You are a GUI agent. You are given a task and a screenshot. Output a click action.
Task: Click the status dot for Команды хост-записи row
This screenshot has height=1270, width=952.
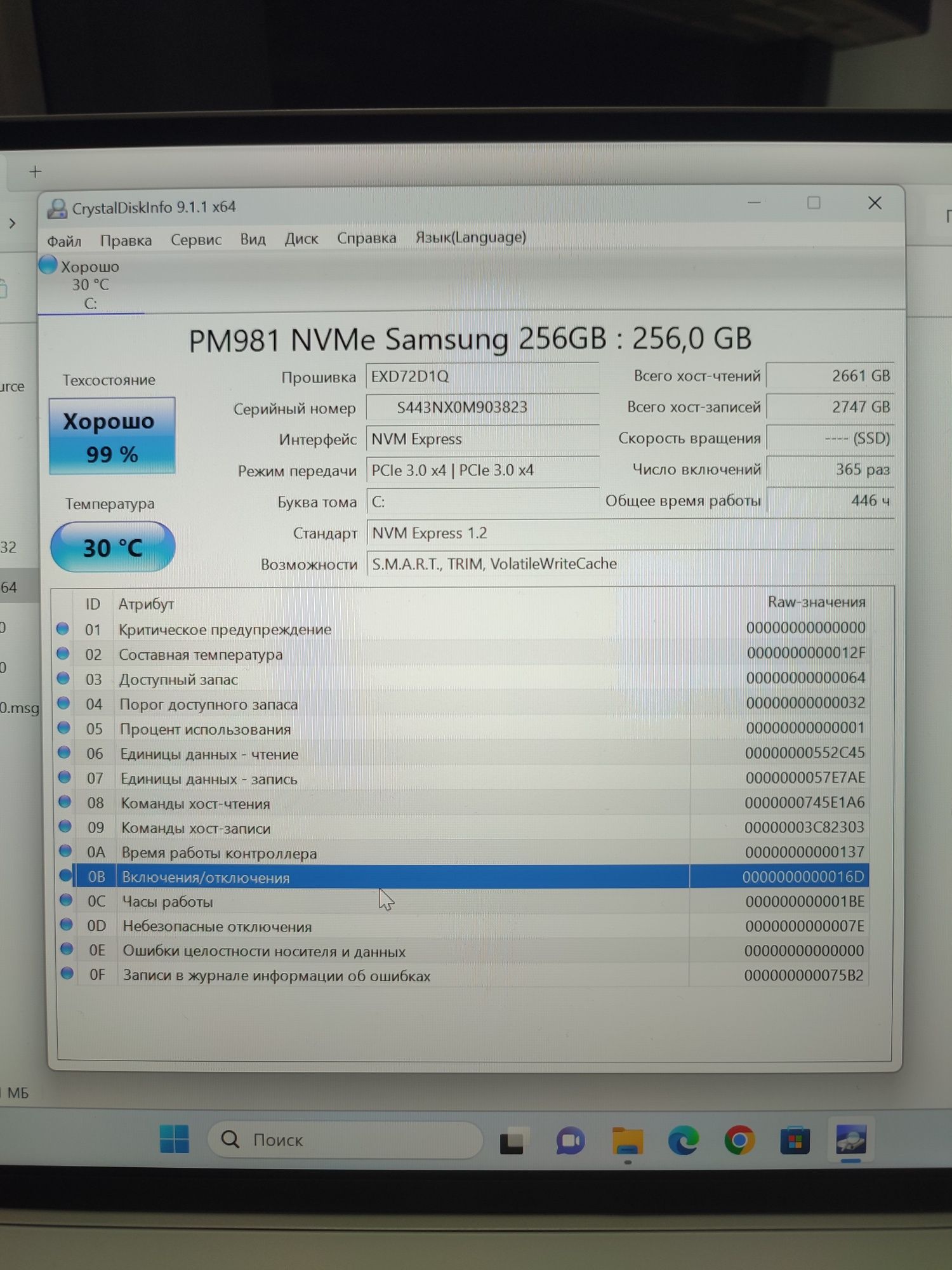65,826
